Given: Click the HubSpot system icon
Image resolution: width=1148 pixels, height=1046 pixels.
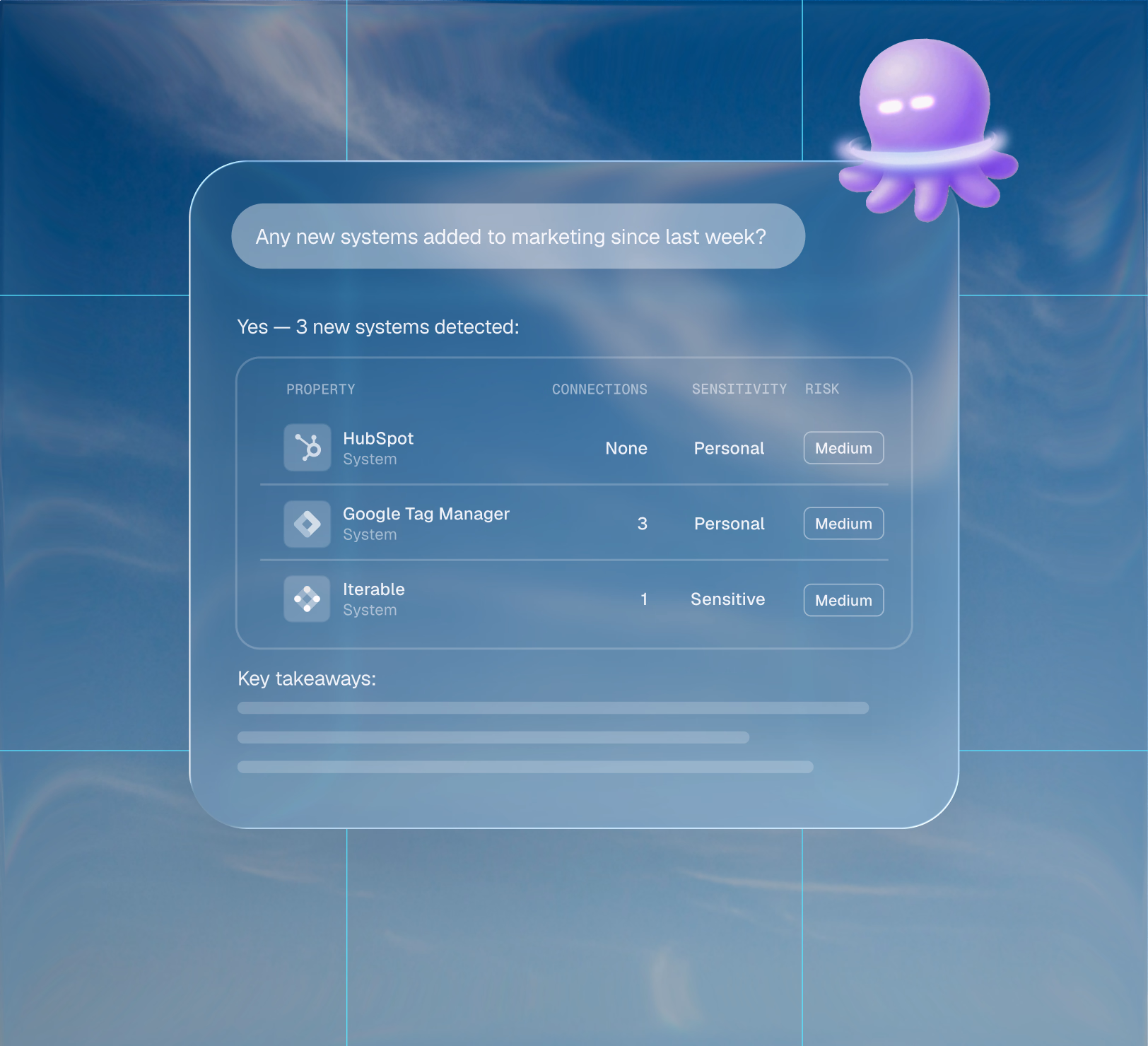Looking at the screenshot, I should click(307, 447).
